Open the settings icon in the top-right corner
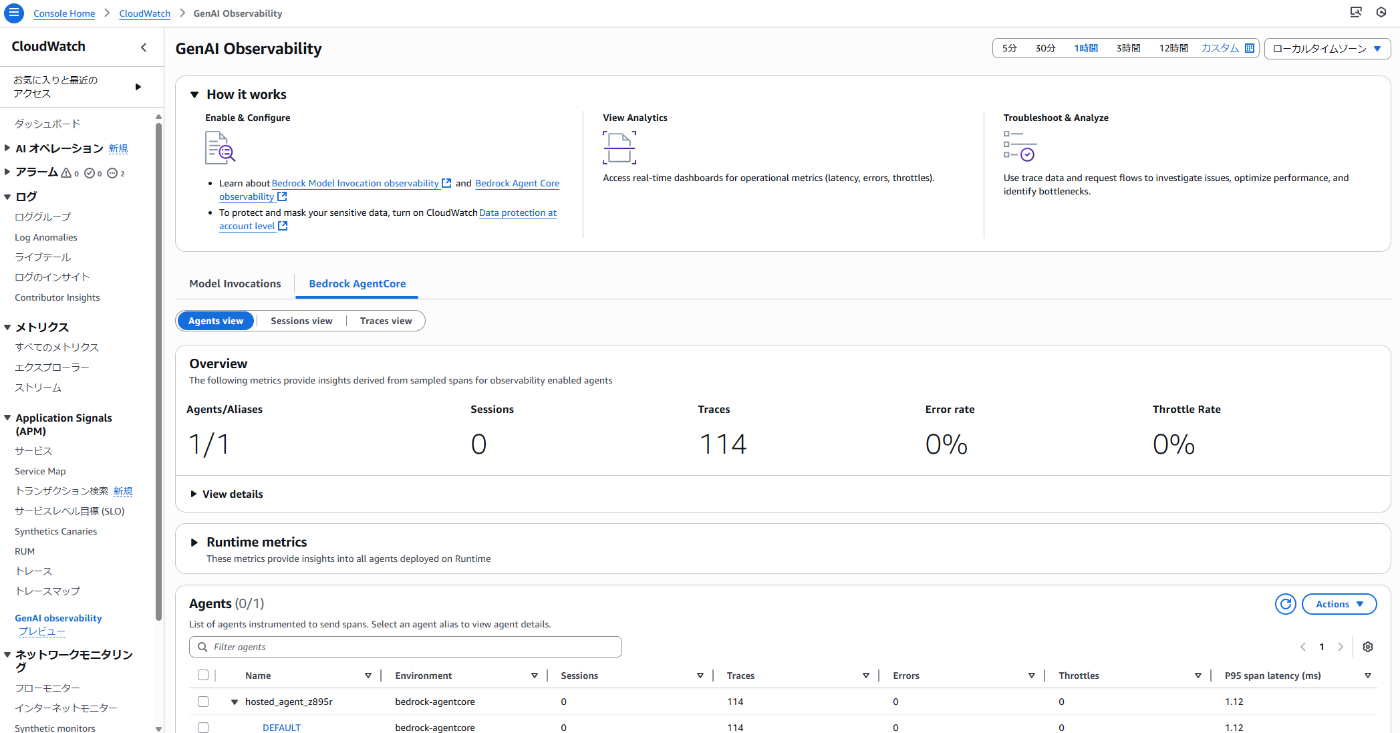Viewport: 1400px width, 733px height. pos(1382,13)
